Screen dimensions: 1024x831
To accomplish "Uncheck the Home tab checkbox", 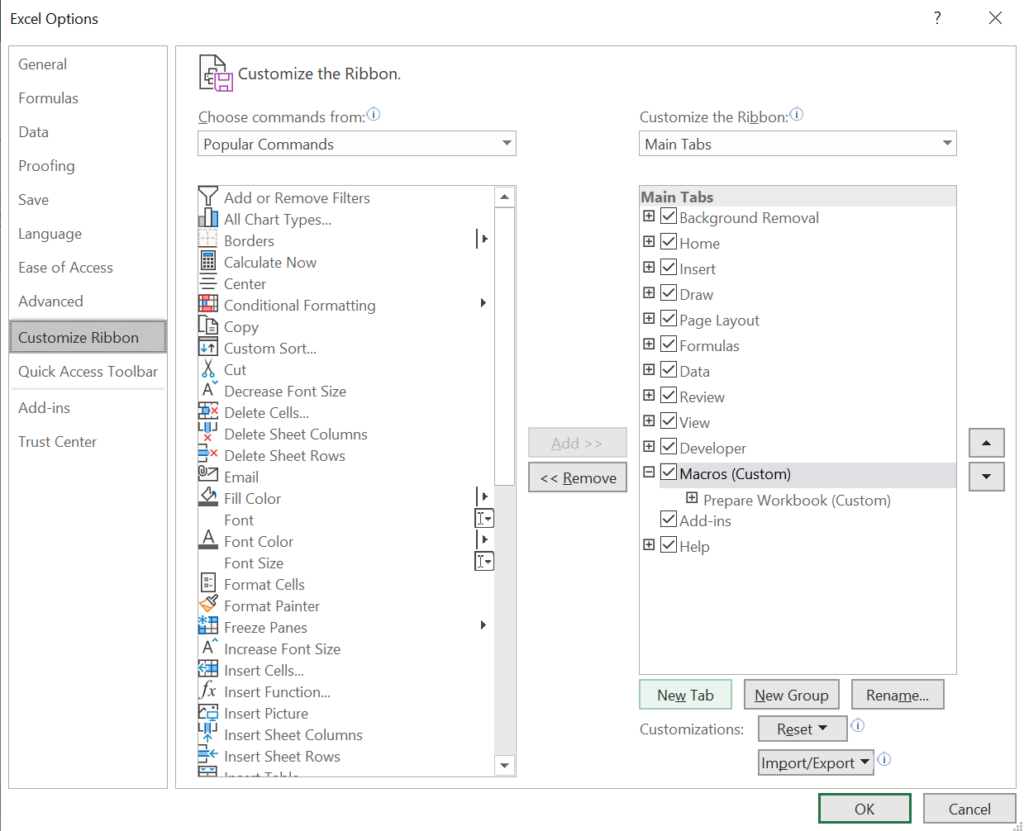I will coord(668,241).
